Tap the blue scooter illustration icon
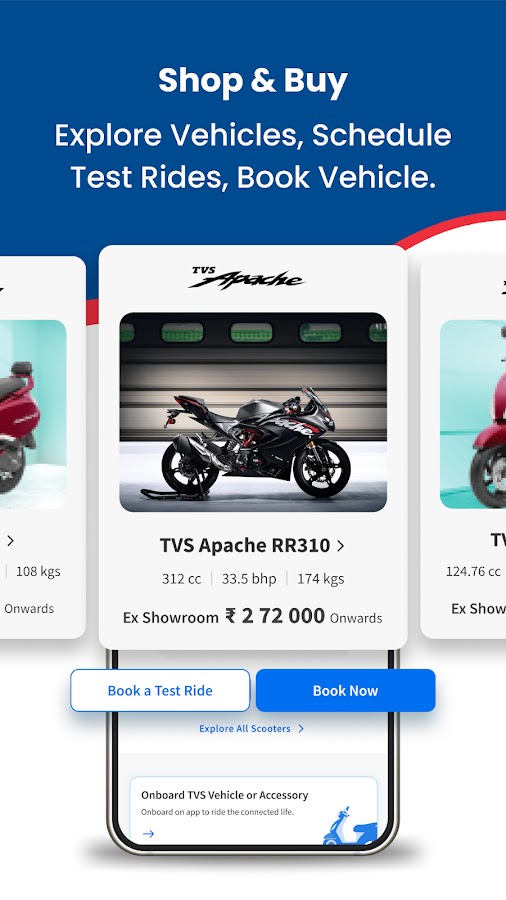This screenshot has height=900, width=506. click(x=350, y=827)
